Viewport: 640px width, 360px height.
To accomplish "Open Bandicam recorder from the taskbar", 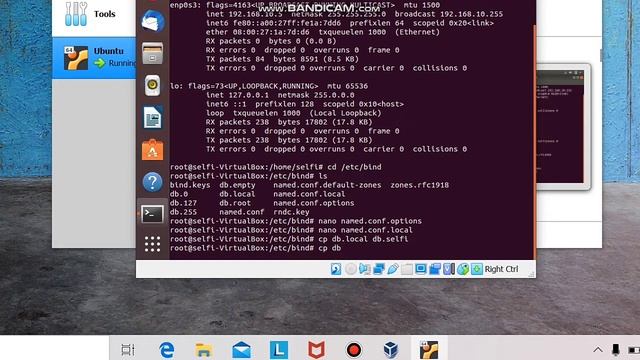I will (x=353, y=350).
